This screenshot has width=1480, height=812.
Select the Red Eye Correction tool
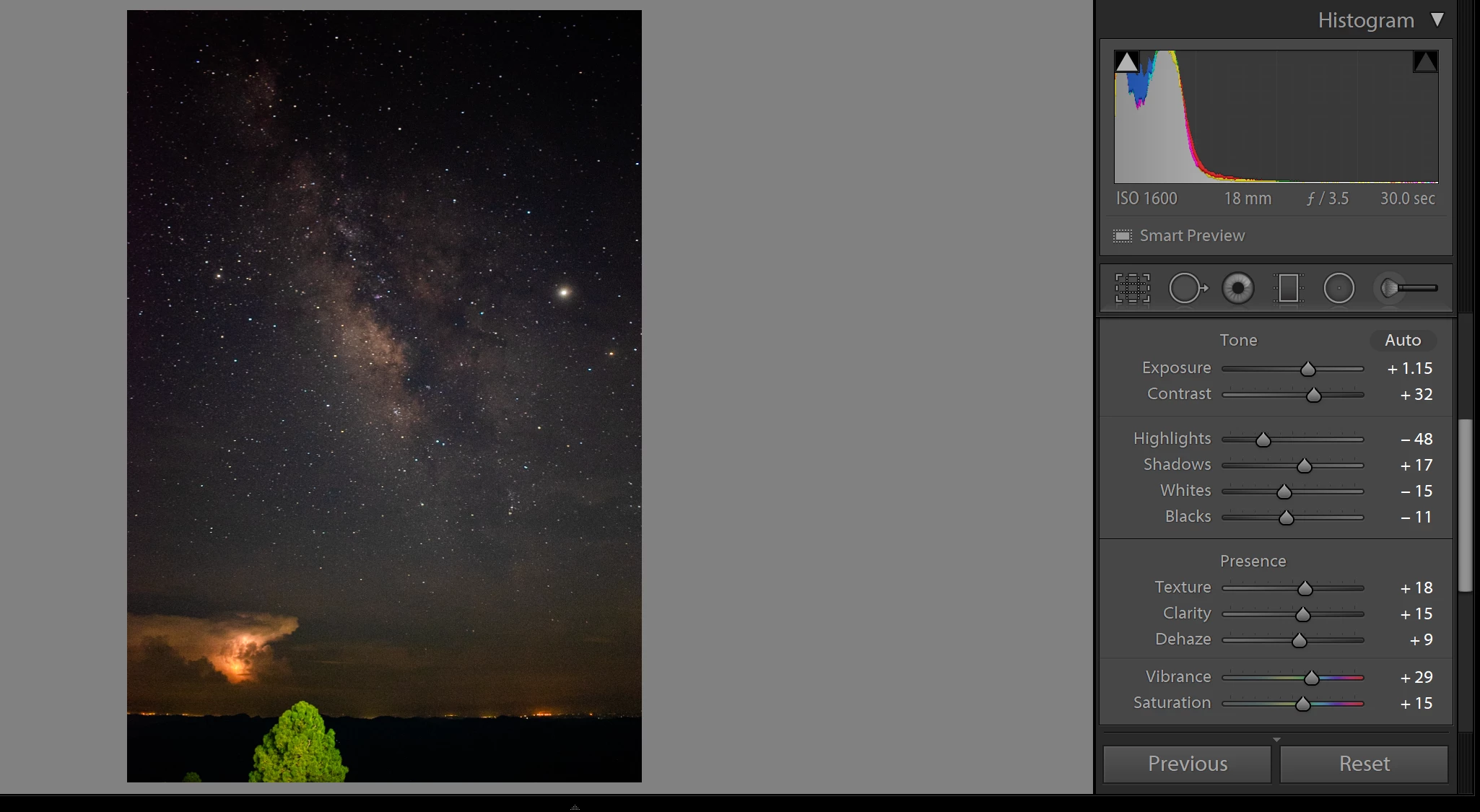tap(1237, 289)
